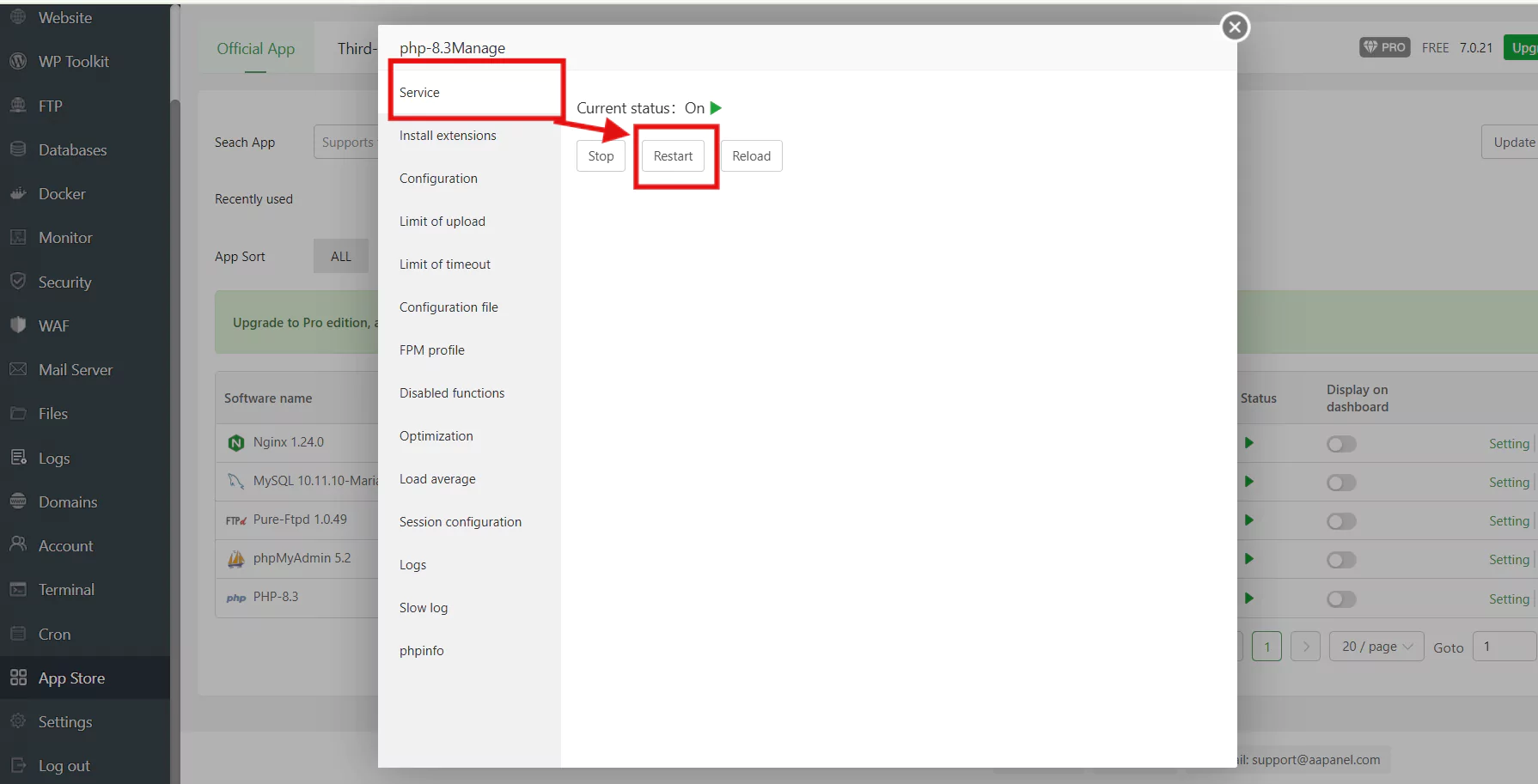Click the Restart service button
The width and height of the screenshot is (1538, 784).
pyautogui.click(x=673, y=156)
